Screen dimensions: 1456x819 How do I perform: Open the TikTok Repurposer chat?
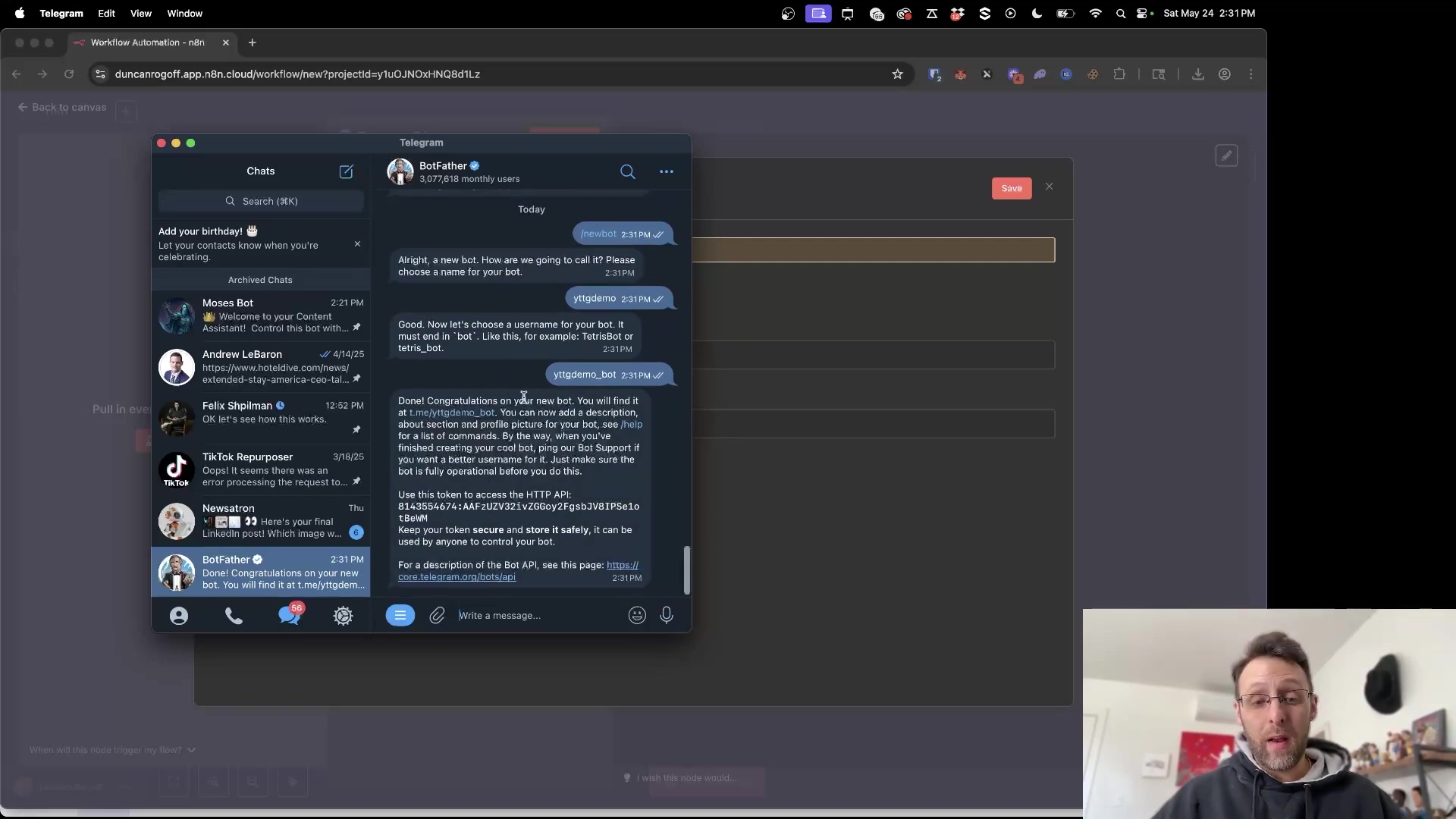(261, 469)
